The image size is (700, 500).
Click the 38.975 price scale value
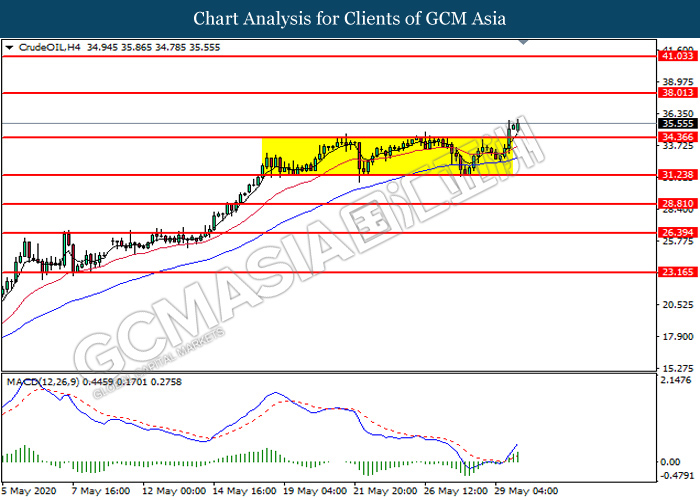(x=678, y=82)
